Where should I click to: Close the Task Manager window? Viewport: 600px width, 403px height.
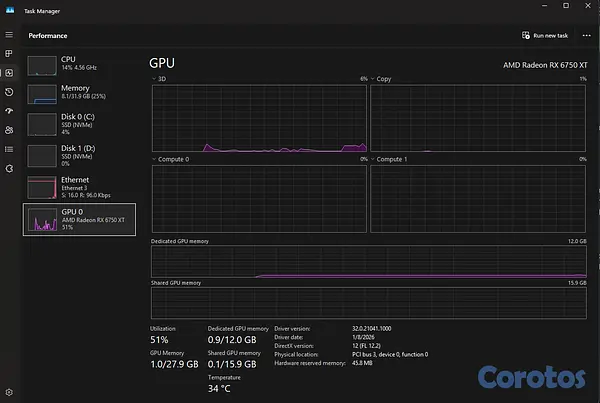588,6
